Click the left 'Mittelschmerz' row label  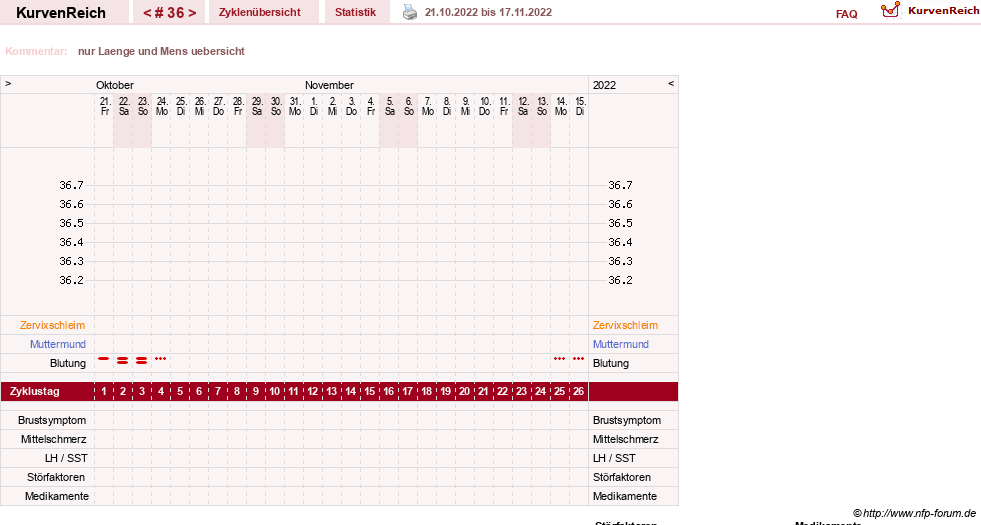[54, 439]
